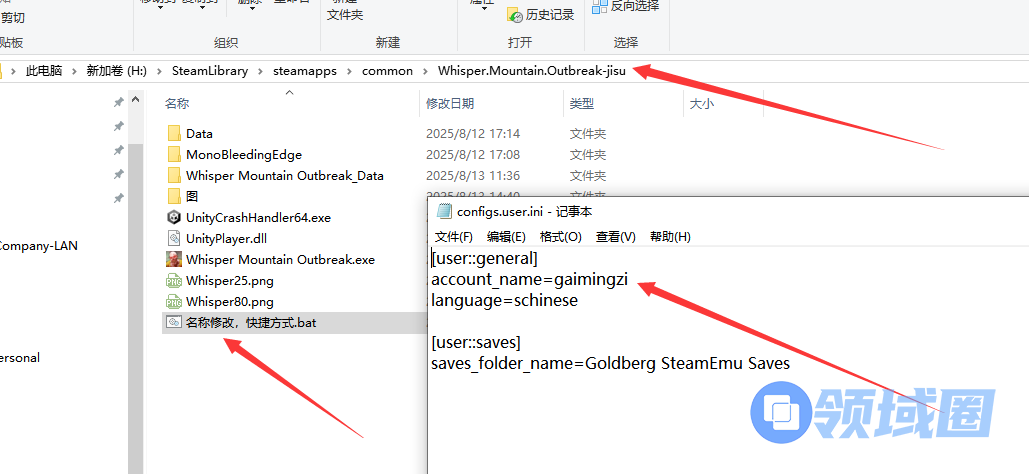
Task: Open the Data folder
Action: pyautogui.click(x=199, y=133)
